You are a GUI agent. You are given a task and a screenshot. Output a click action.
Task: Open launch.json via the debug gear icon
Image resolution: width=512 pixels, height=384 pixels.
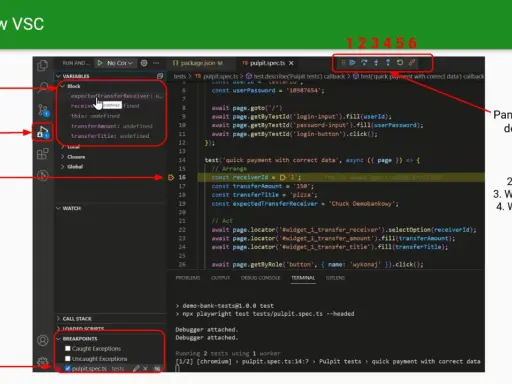(x=144, y=63)
